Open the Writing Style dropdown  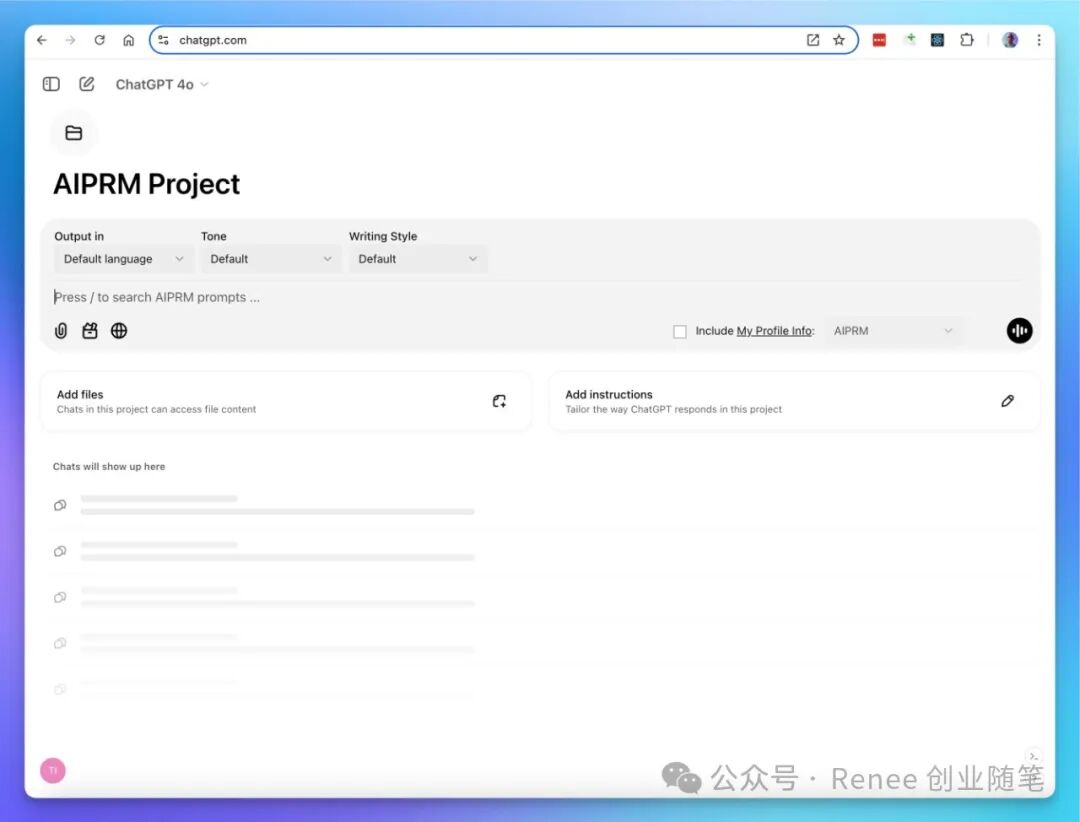click(x=417, y=259)
